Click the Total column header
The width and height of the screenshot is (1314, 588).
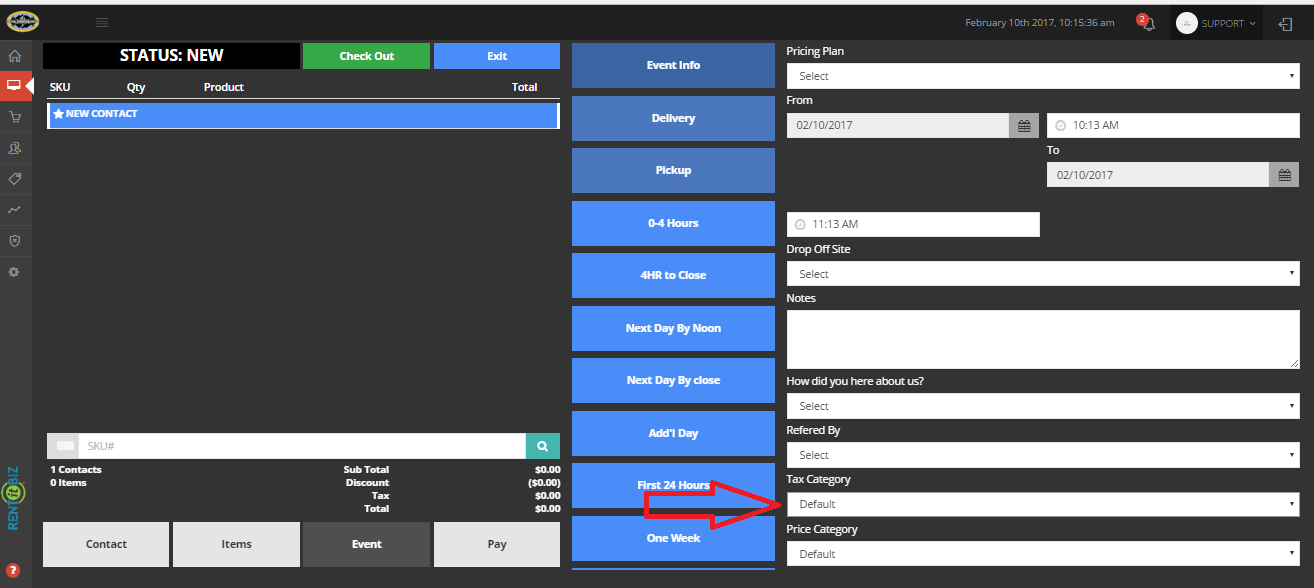coord(524,87)
